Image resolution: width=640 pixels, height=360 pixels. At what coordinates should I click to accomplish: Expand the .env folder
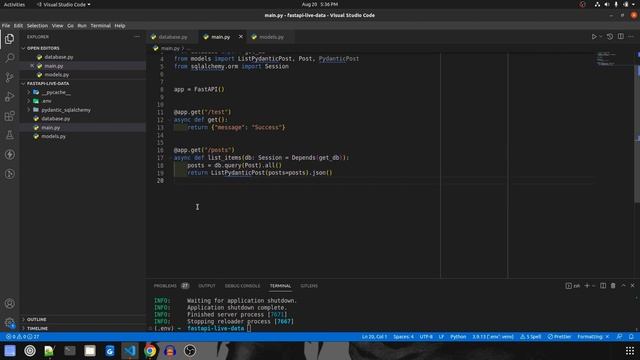tap(29, 101)
